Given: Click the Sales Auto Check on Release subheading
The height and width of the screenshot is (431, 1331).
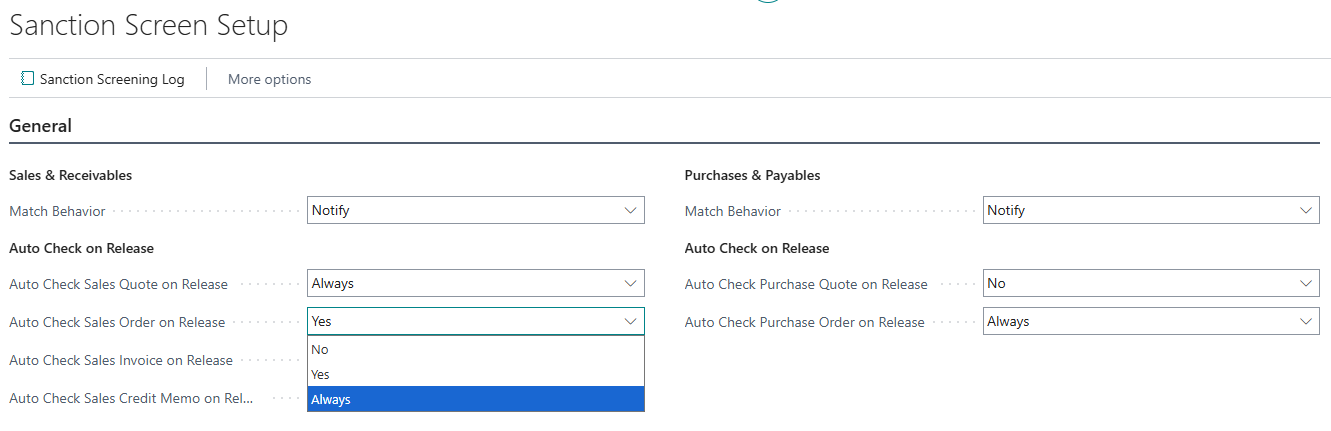Looking at the screenshot, I should (82, 248).
